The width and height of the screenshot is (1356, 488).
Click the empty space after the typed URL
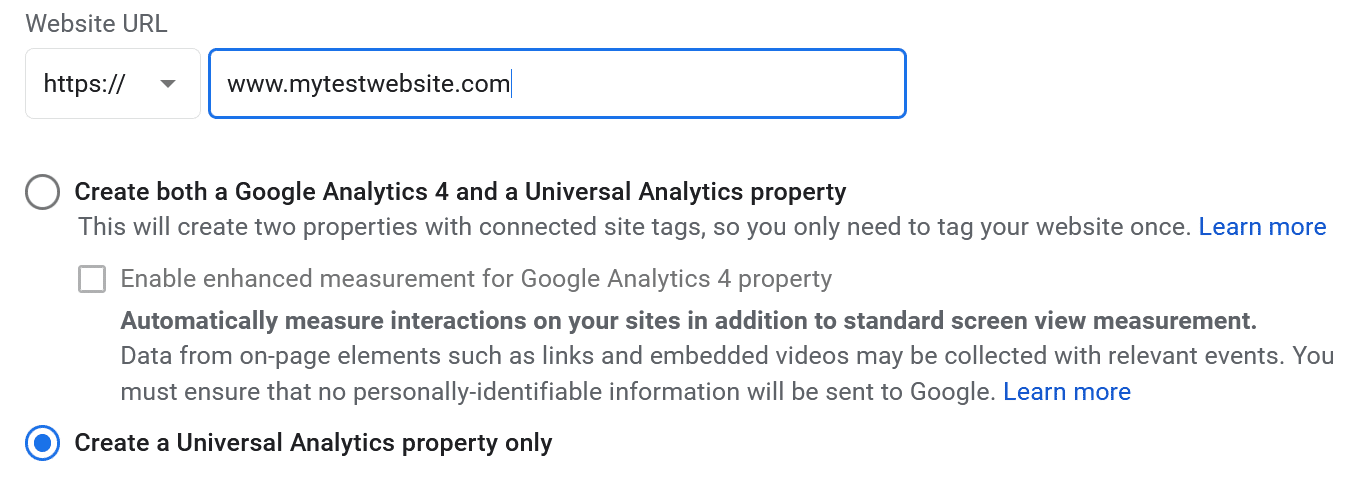point(700,84)
